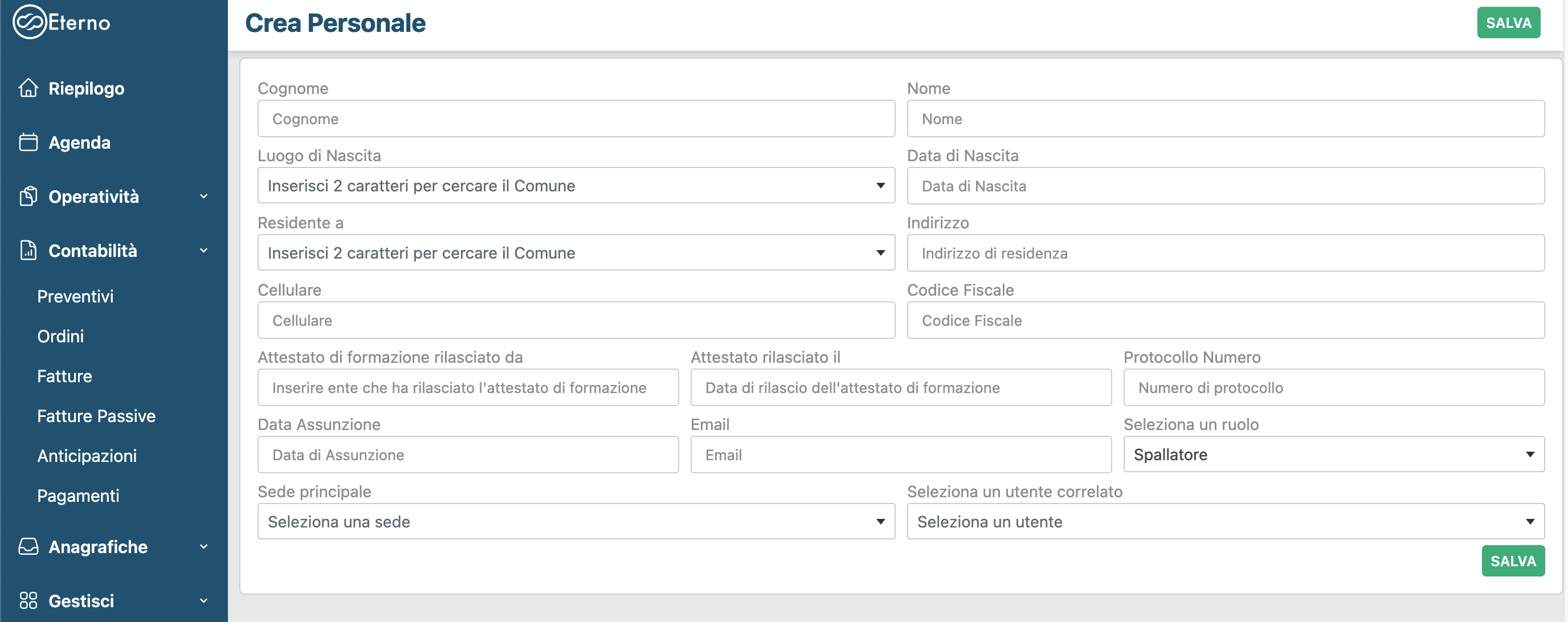
Task: Click the Contabilità document icon
Action: pyautogui.click(x=28, y=251)
